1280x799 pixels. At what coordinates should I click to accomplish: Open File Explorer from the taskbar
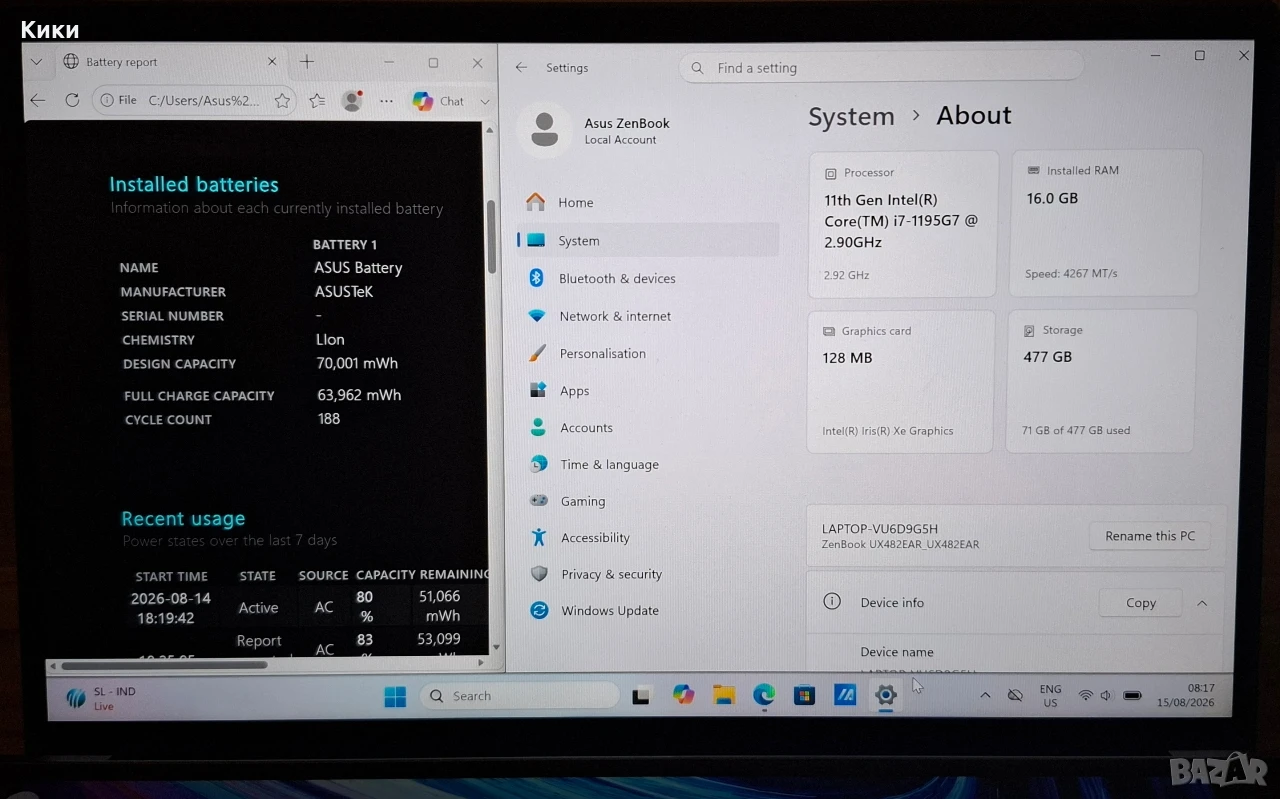724,695
